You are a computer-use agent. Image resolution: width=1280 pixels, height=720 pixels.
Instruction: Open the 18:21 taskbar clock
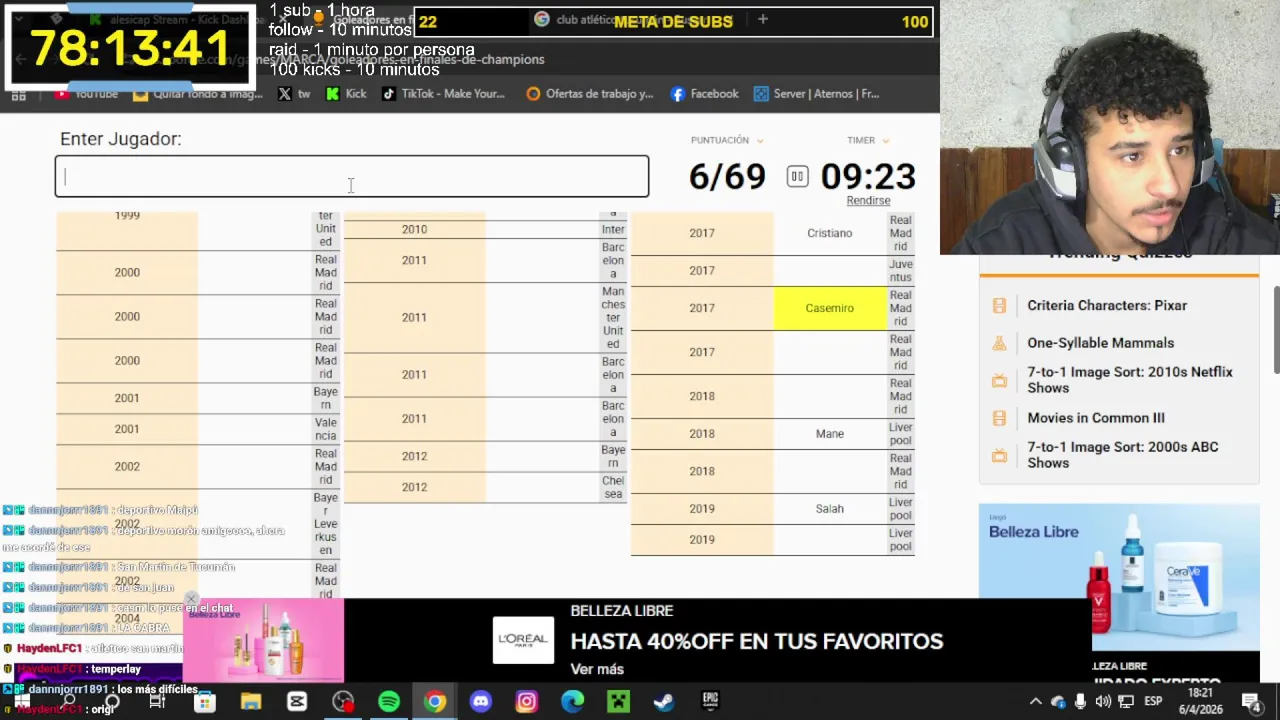(1201, 701)
